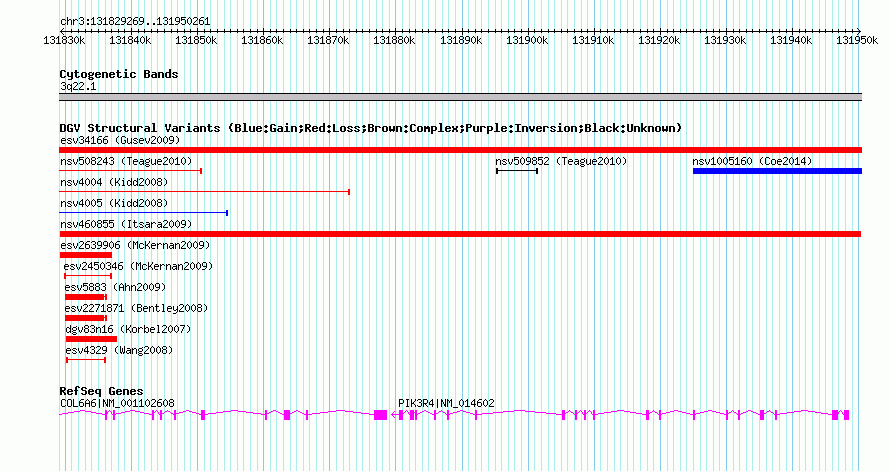890x471 pixels.
Task: Click the 131940k ruler tick label
Action: (791, 40)
